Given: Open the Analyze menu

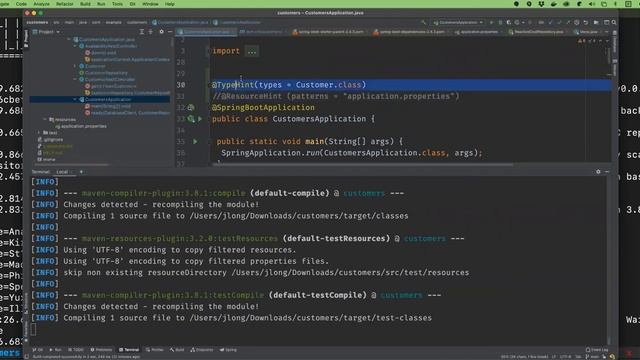Looking at the screenshot, I should pos(41,4).
